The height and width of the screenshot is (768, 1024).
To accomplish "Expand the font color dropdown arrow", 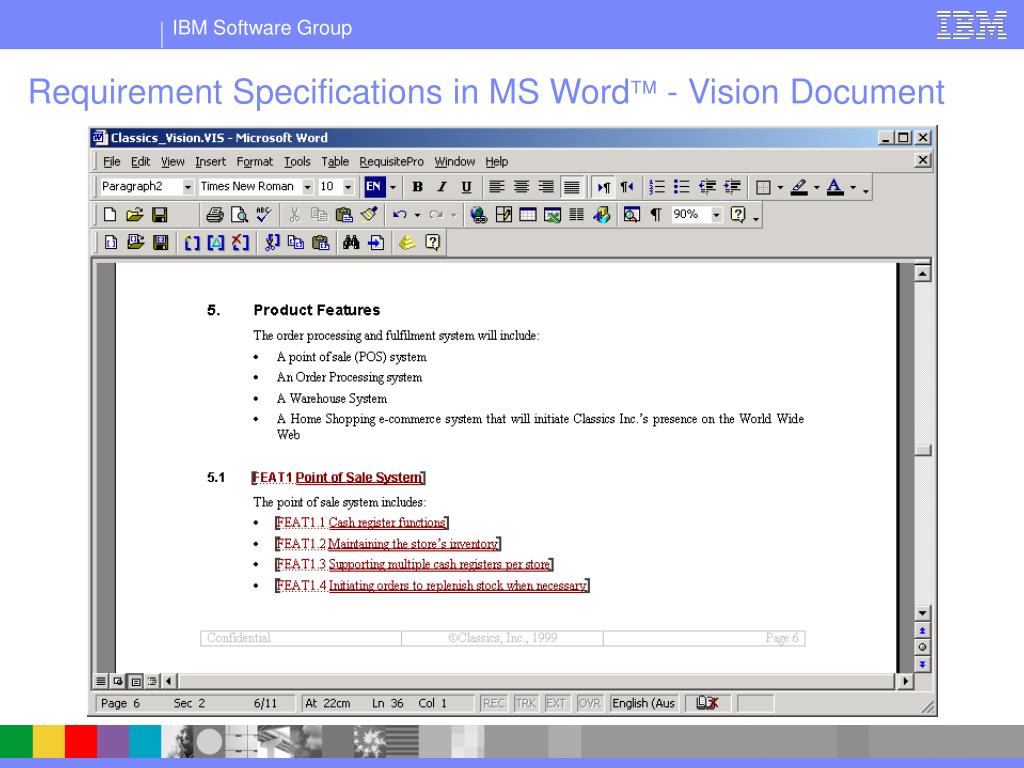I will (x=853, y=187).
